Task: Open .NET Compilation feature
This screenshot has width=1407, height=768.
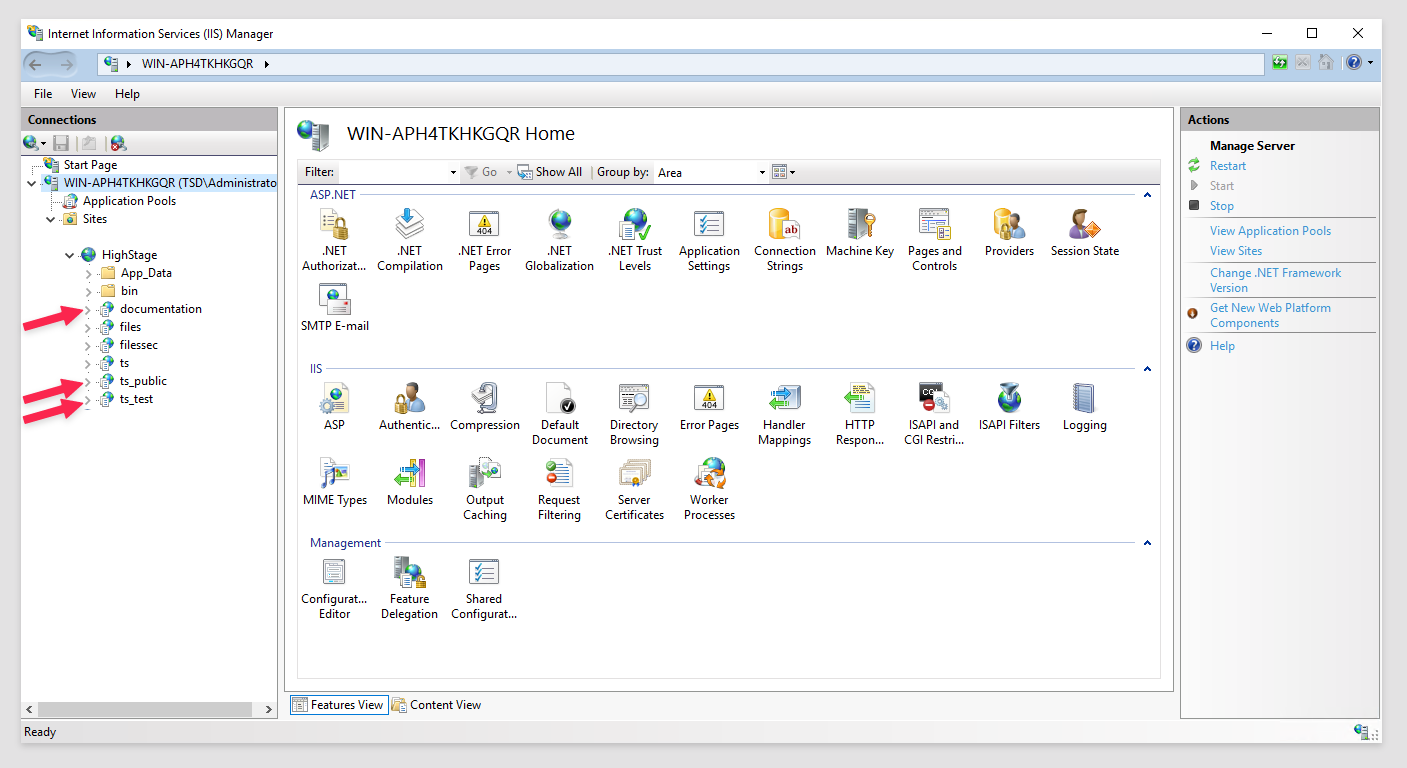Action: point(410,240)
